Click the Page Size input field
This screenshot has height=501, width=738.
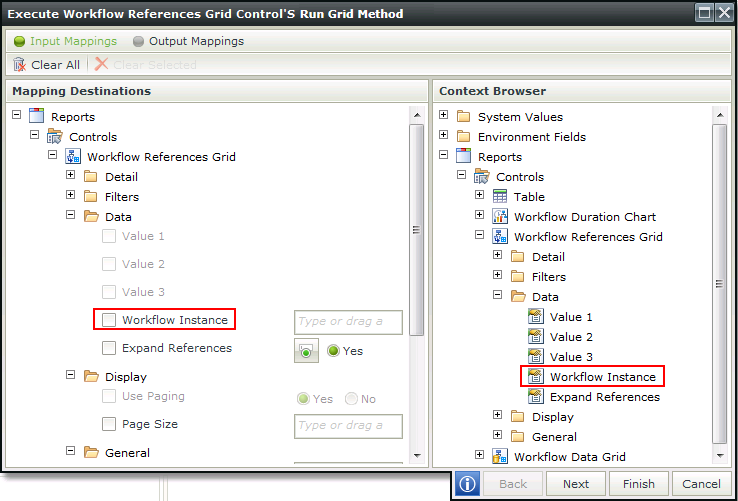tap(348, 426)
